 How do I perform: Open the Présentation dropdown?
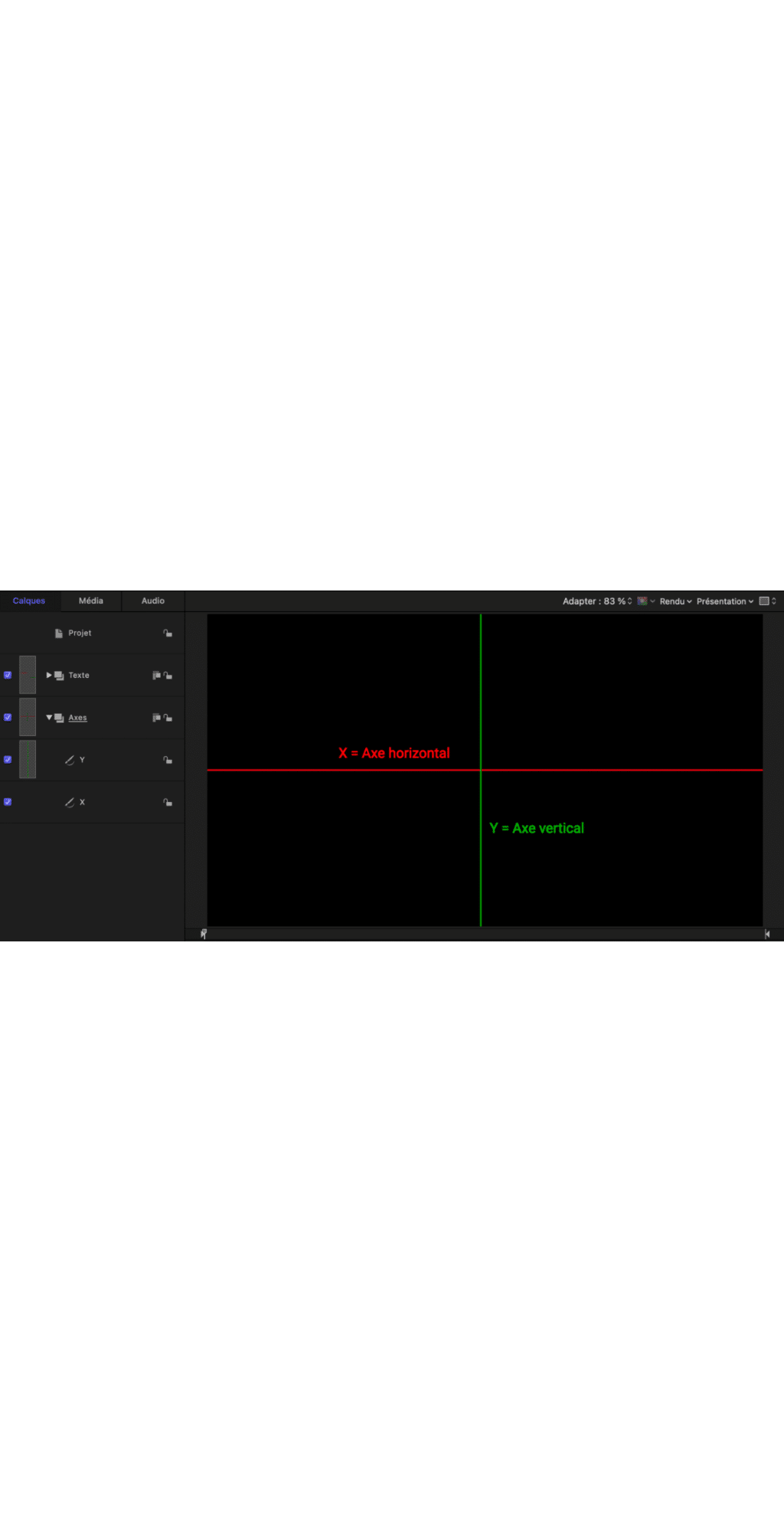pos(725,601)
